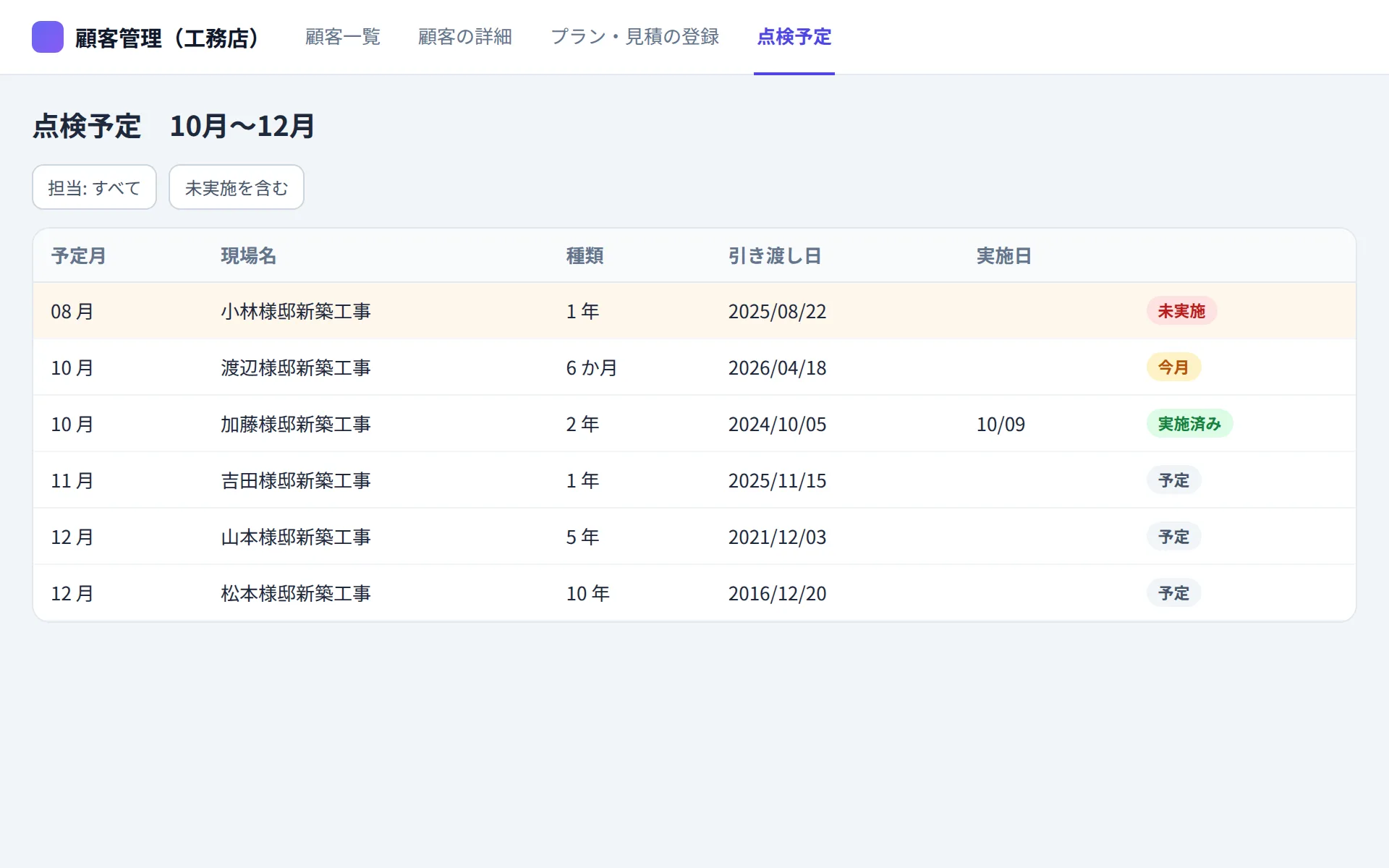Click the 種類 column header
Viewport: 1389px width, 868px height.
tap(585, 256)
